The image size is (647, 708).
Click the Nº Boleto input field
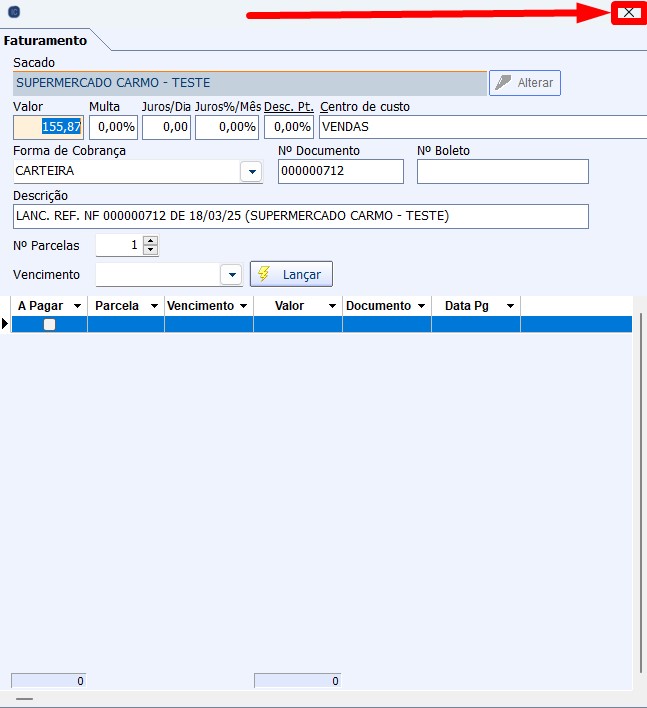(502, 172)
